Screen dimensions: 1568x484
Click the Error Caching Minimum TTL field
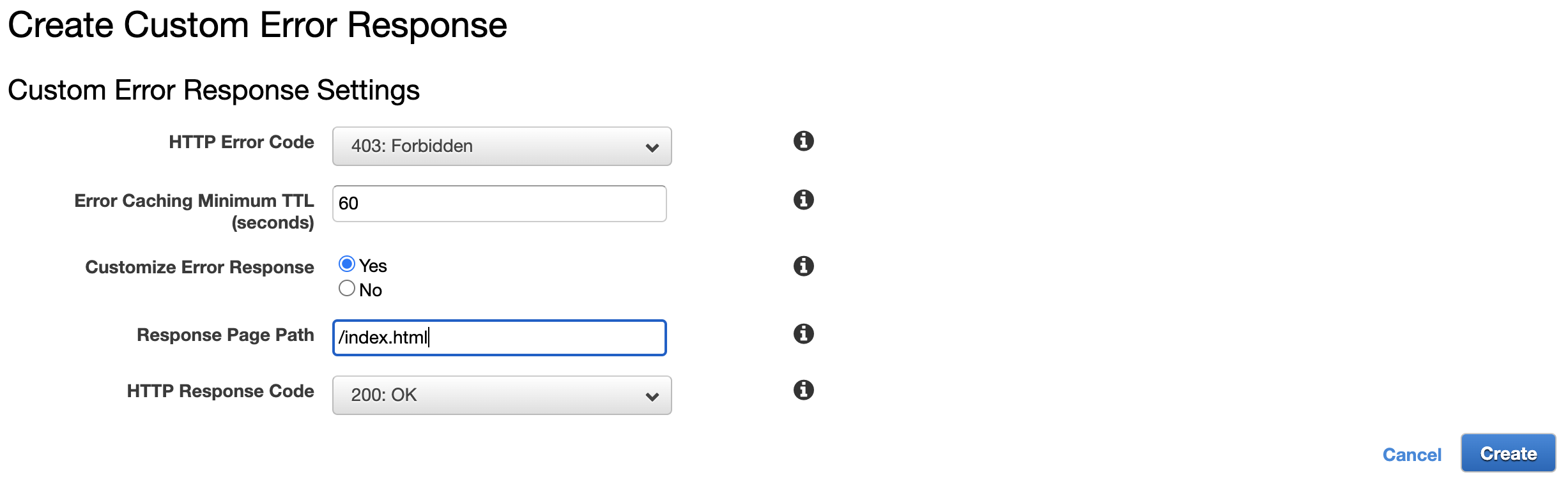[498, 202]
